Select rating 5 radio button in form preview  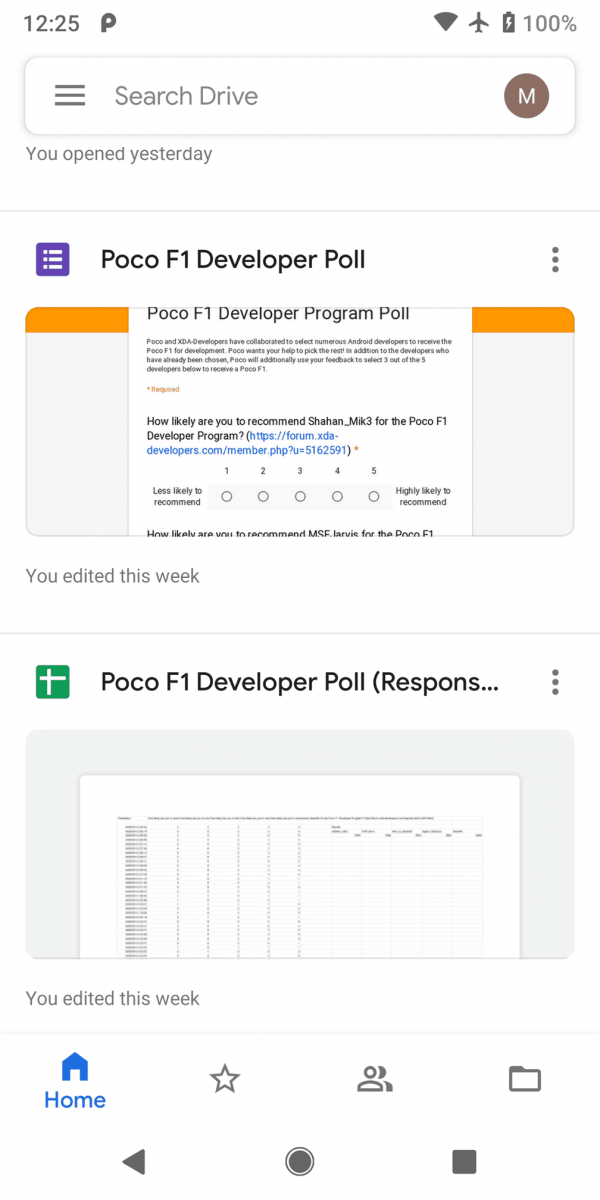[x=373, y=496]
